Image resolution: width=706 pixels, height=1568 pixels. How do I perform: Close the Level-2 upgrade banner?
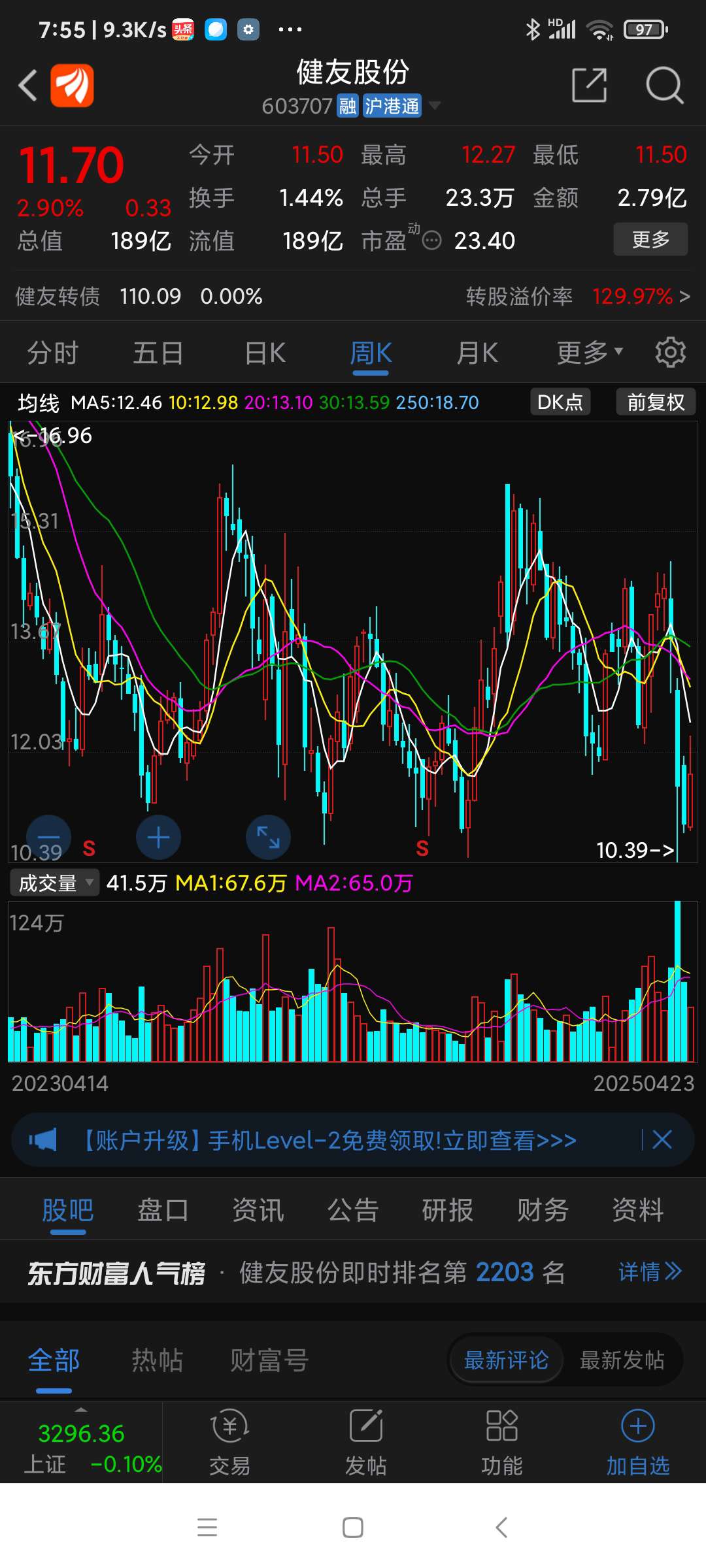(662, 1140)
